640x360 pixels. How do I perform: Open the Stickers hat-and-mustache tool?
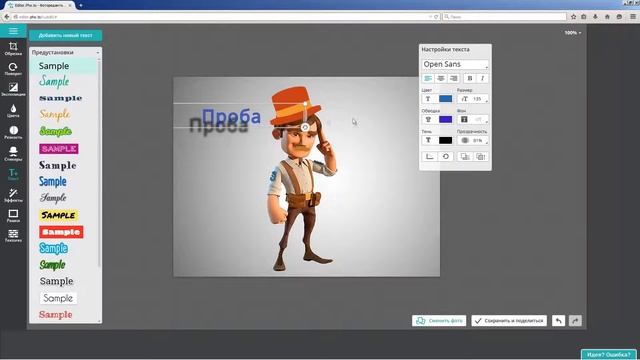coord(13,153)
